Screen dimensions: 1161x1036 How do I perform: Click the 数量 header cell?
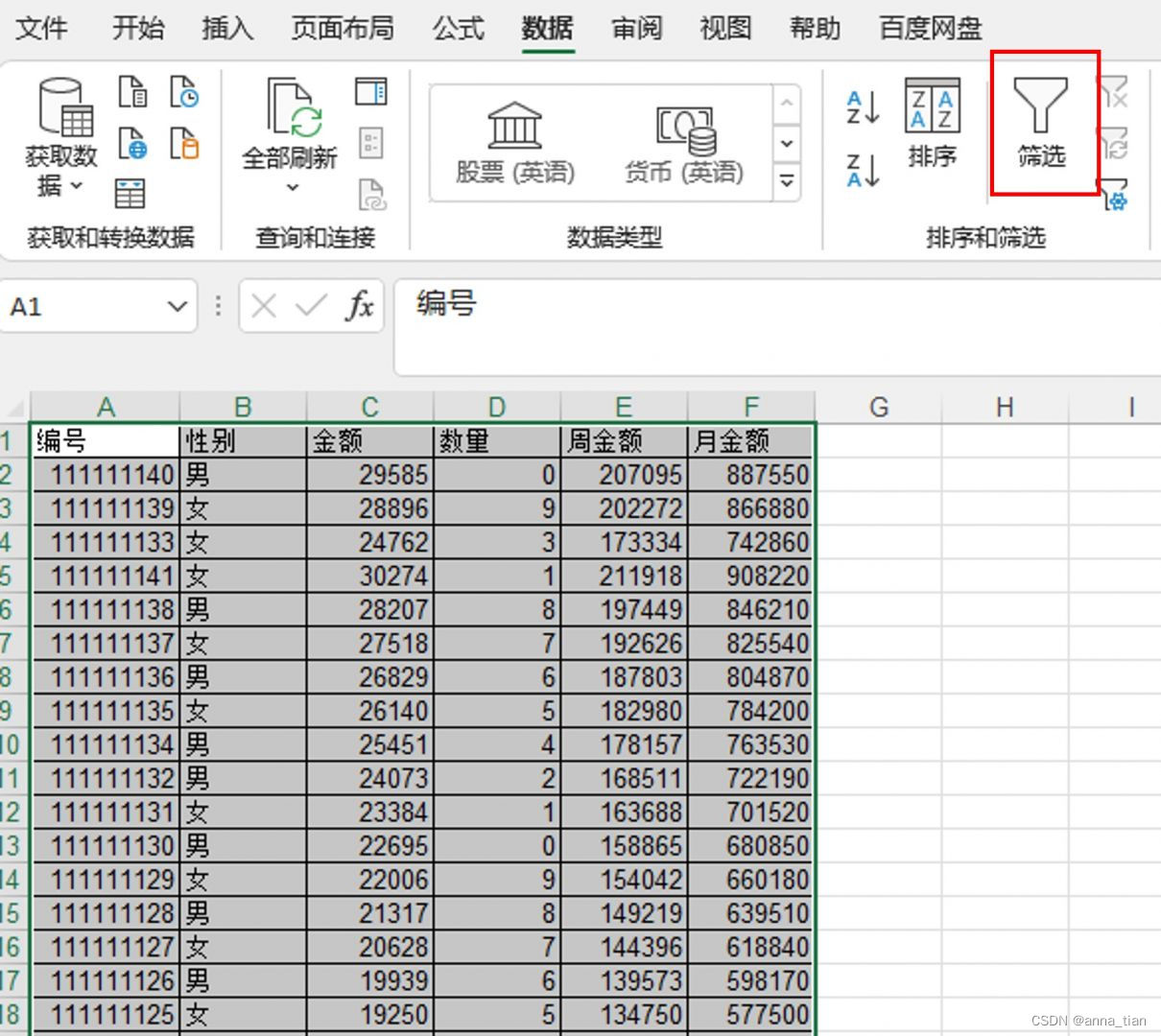[496, 440]
